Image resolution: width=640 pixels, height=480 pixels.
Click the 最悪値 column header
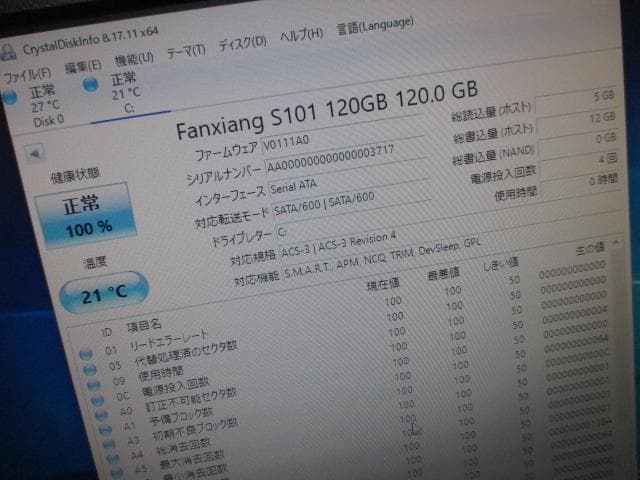point(443,274)
